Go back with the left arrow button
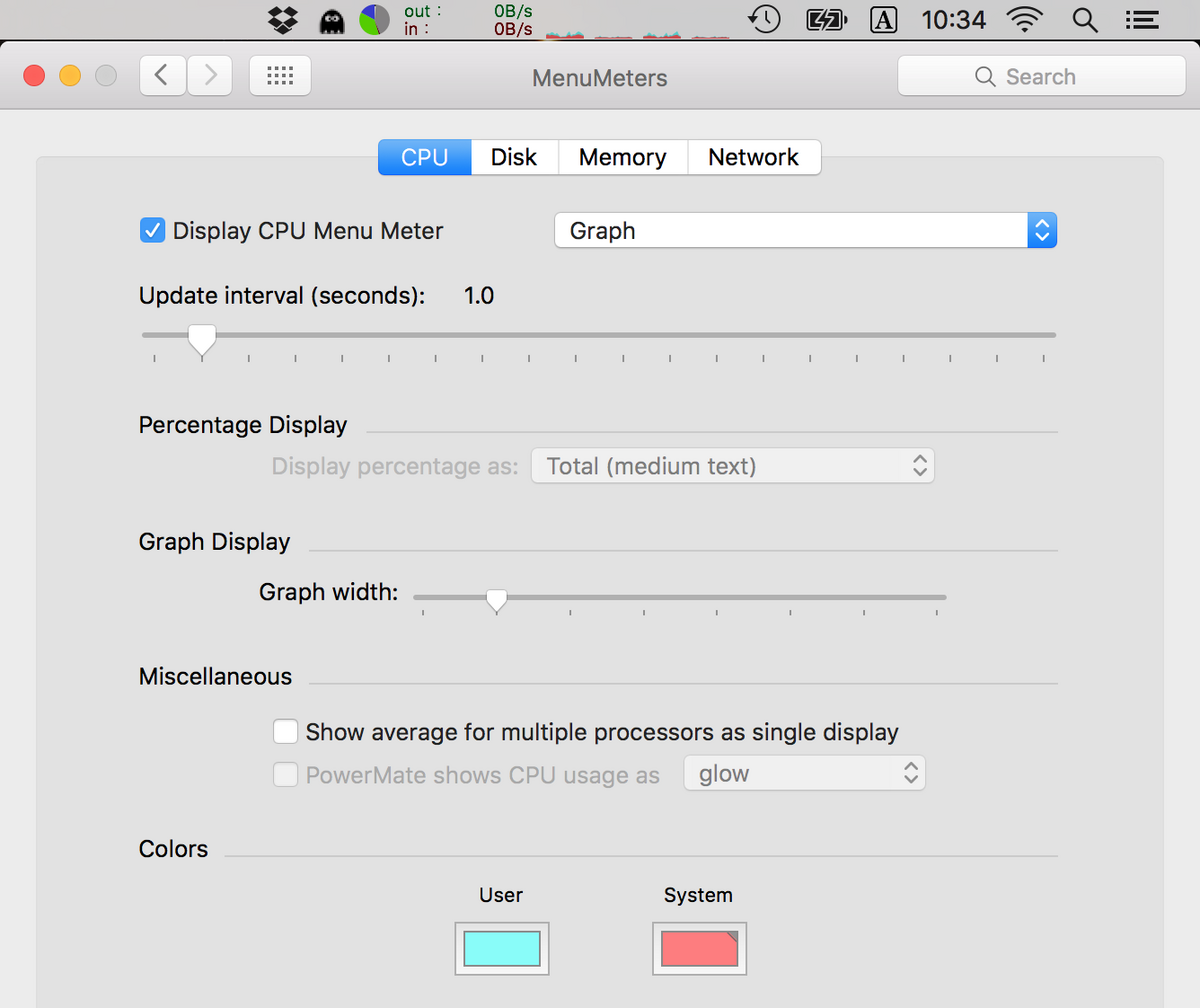Image resolution: width=1200 pixels, height=1008 pixels. click(162, 76)
